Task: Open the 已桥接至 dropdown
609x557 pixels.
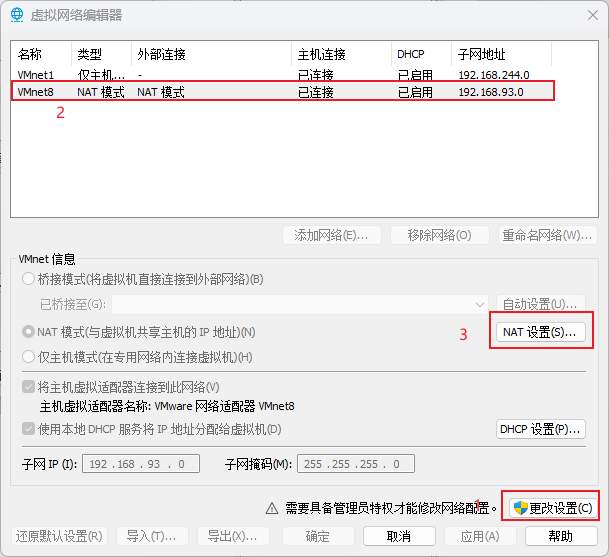Action: [300, 304]
